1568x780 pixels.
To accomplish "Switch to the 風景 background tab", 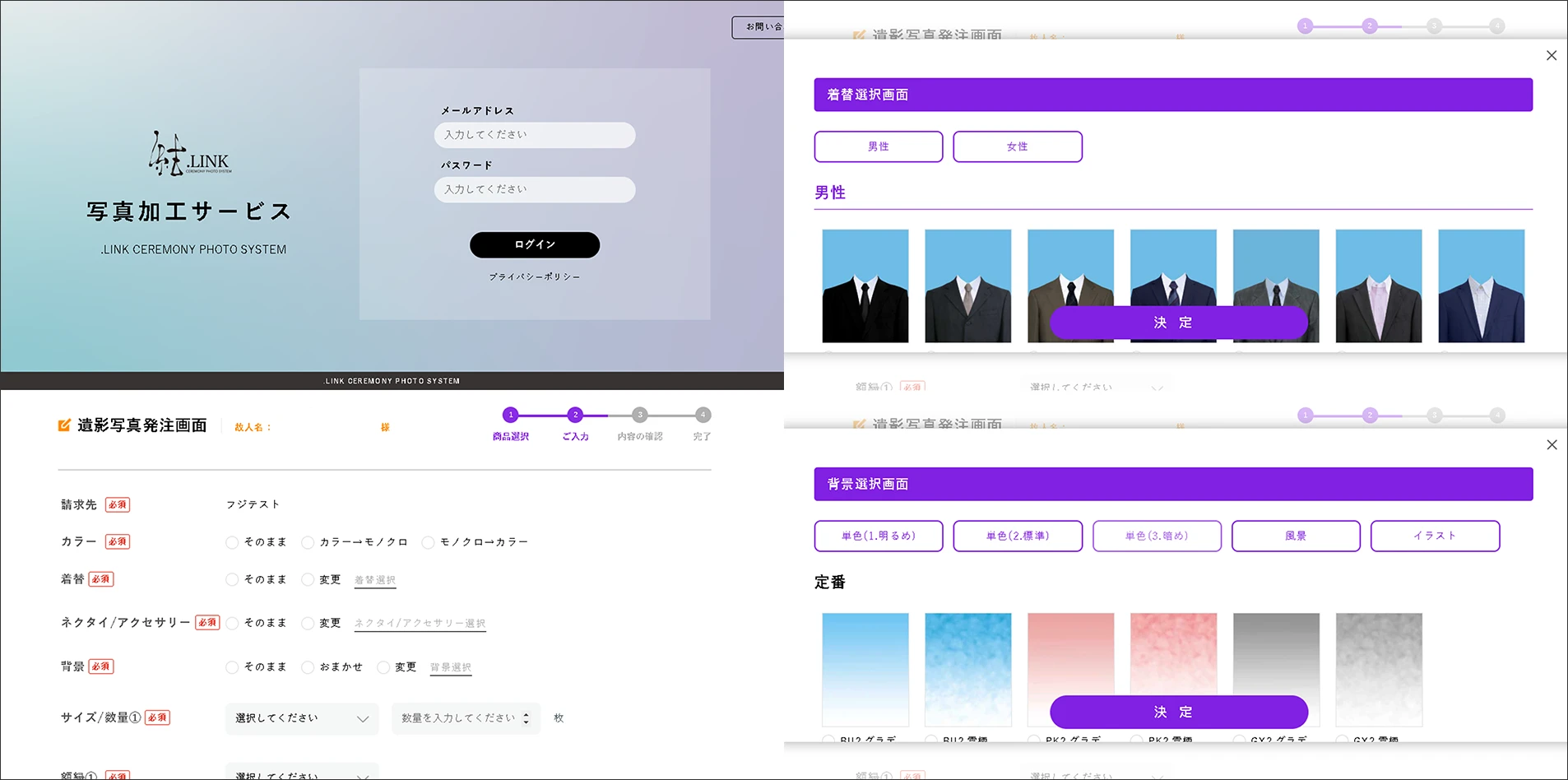I will click(1295, 536).
